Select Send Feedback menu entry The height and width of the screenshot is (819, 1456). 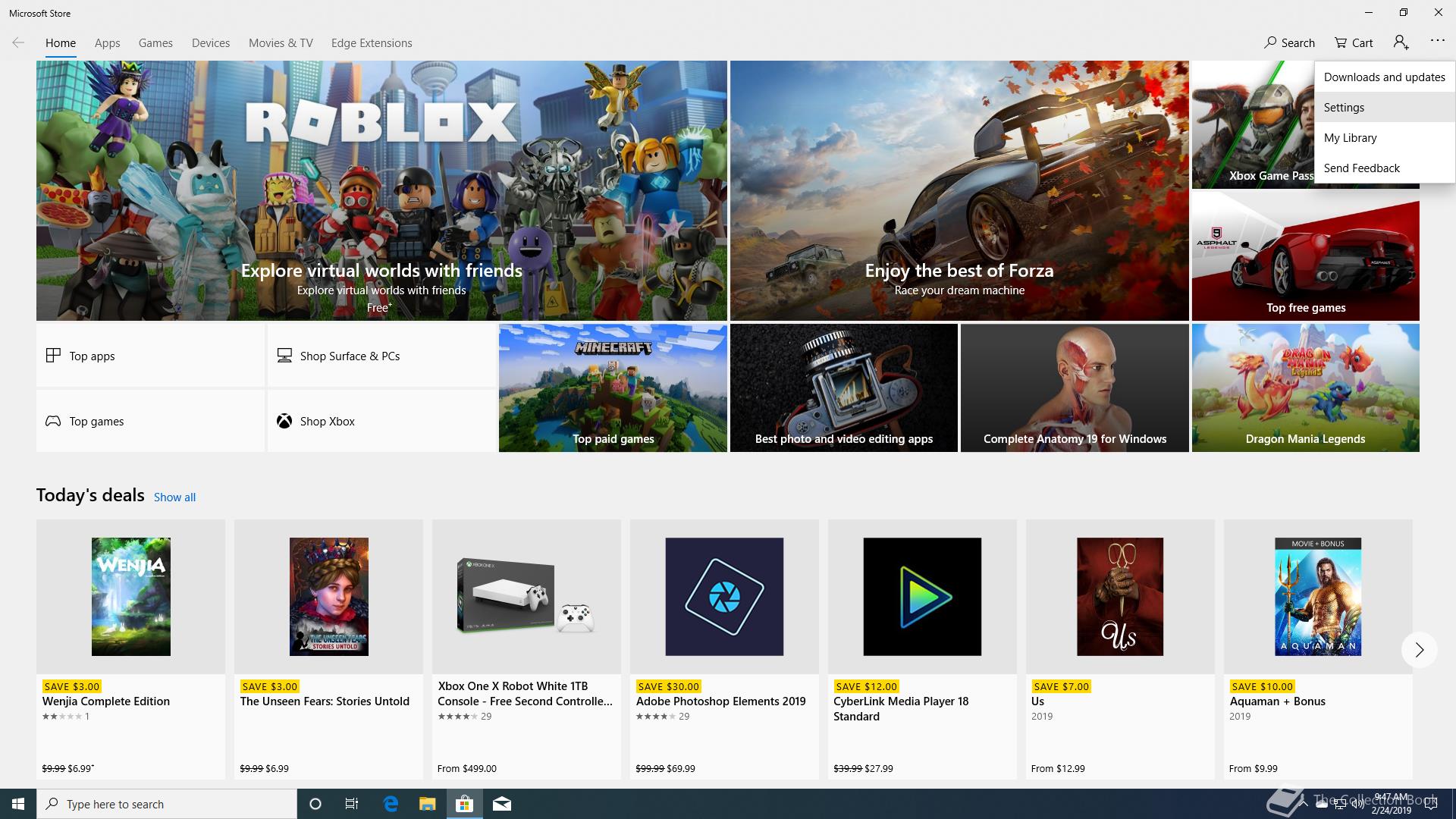click(1384, 168)
